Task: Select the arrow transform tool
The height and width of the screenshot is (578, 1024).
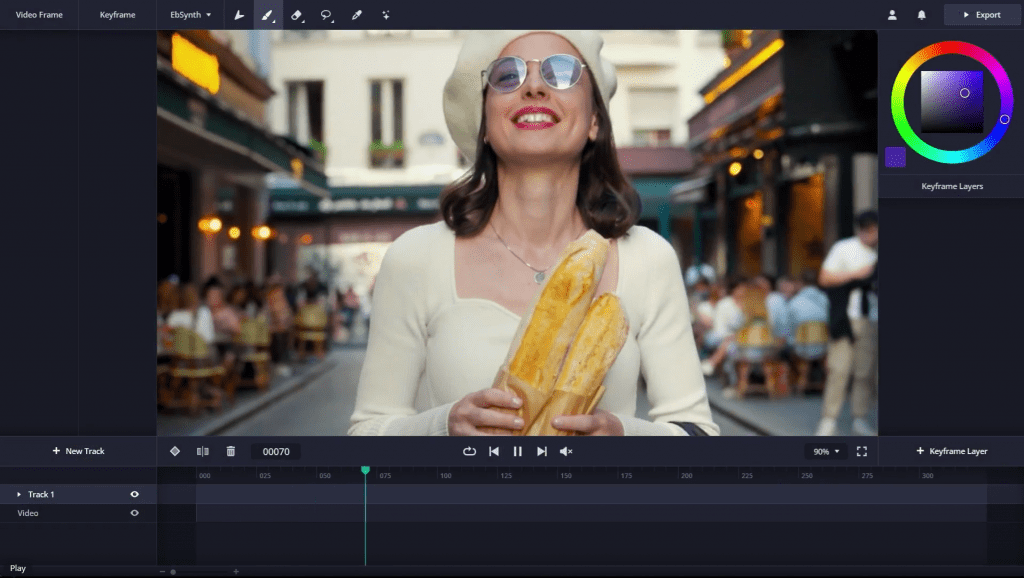Action: 239,14
